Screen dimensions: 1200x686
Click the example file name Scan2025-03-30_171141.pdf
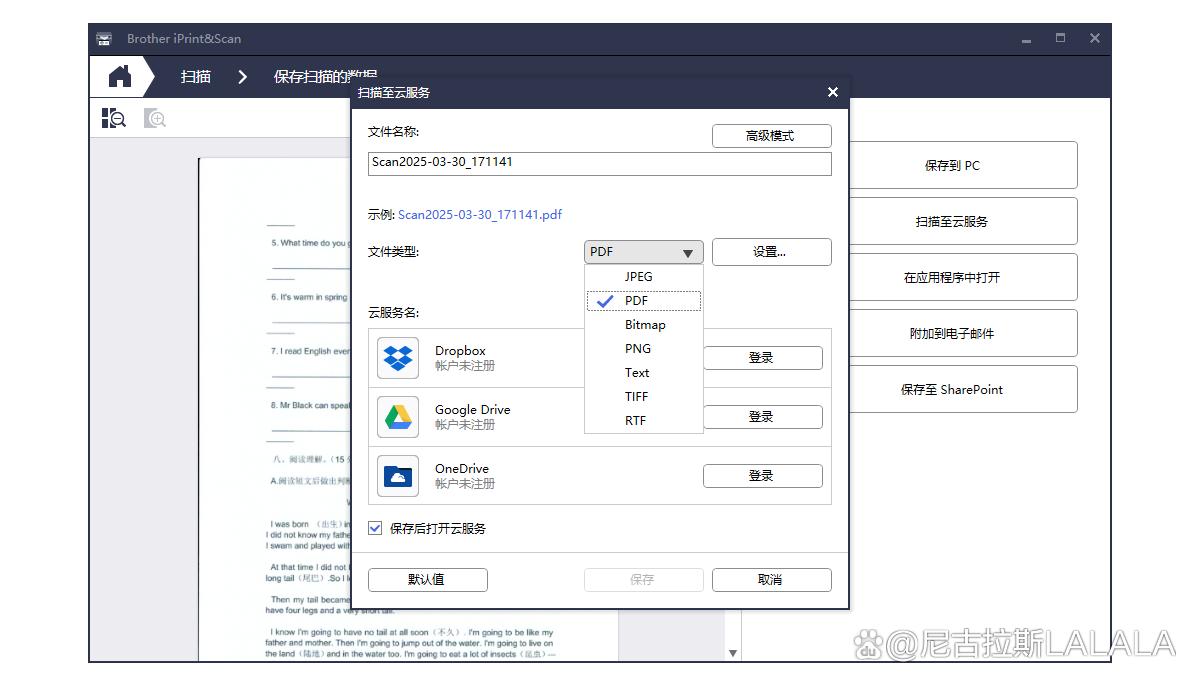coord(480,215)
